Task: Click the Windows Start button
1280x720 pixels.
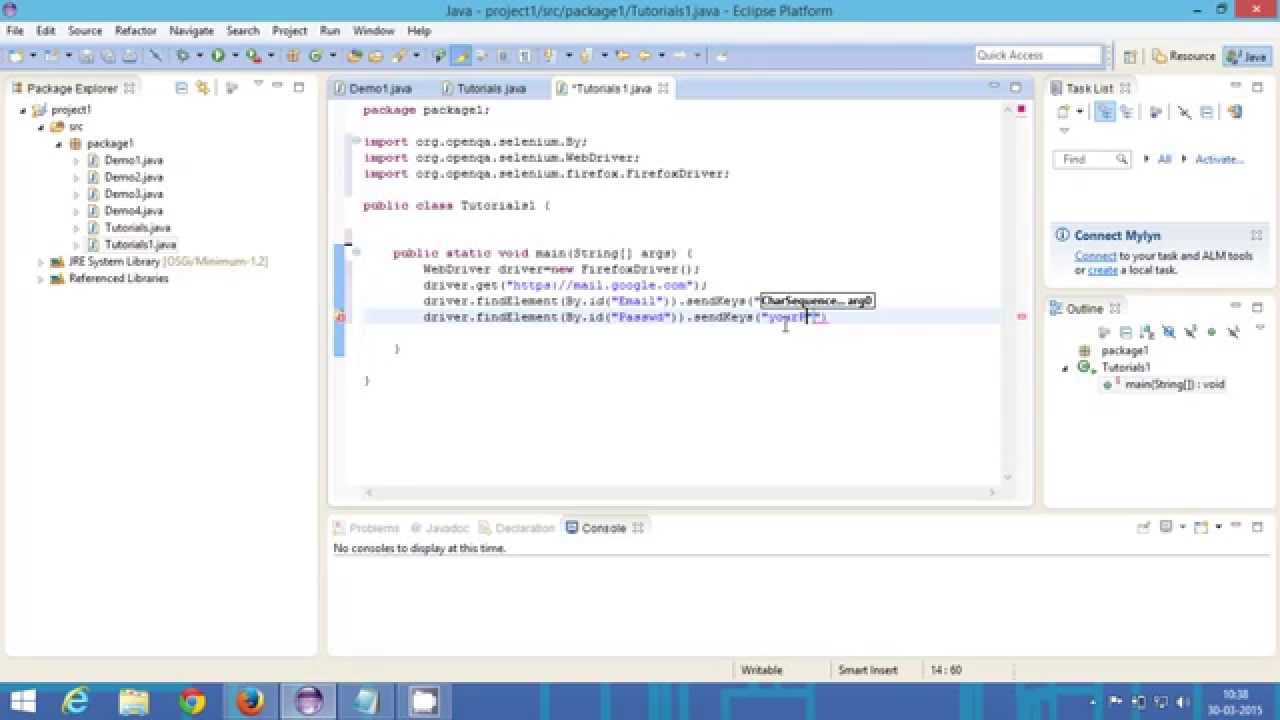Action: pos(22,701)
